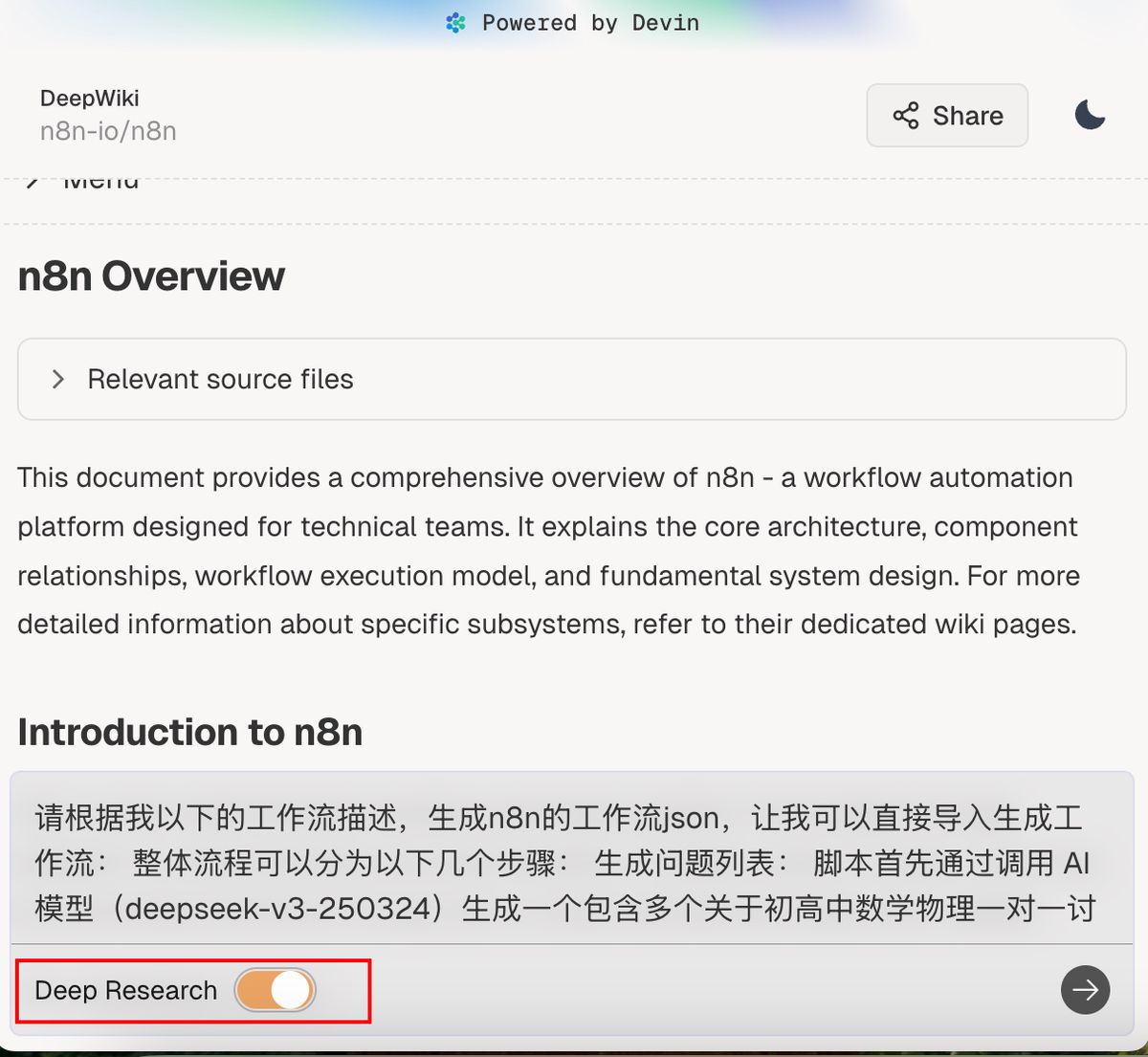The width and height of the screenshot is (1148, 1057).
Task: Expand the Relevant source files section
Action: pyautogui.click(x=220, y=379)
